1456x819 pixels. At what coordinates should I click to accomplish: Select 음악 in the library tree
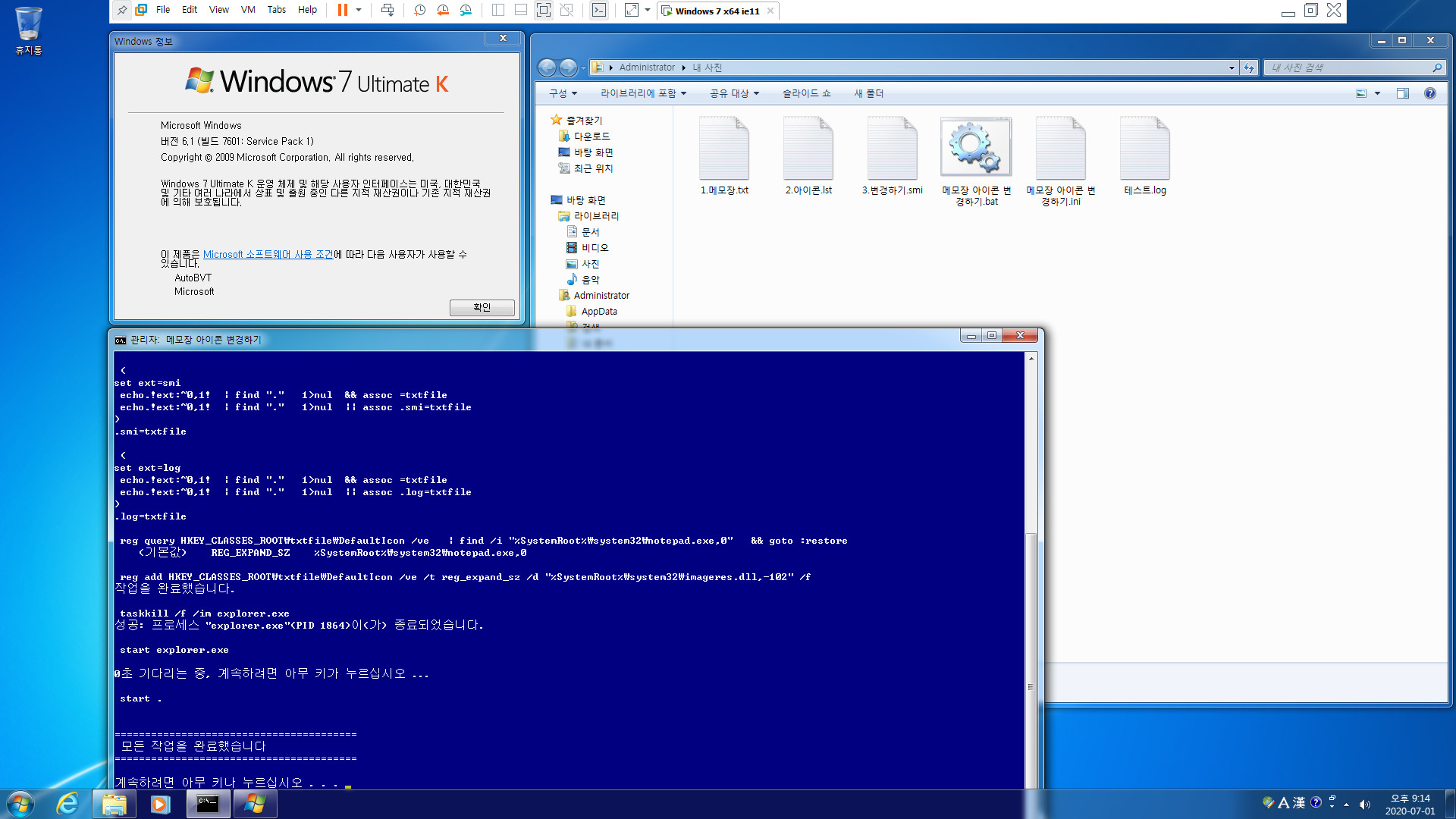pos(590,280)
